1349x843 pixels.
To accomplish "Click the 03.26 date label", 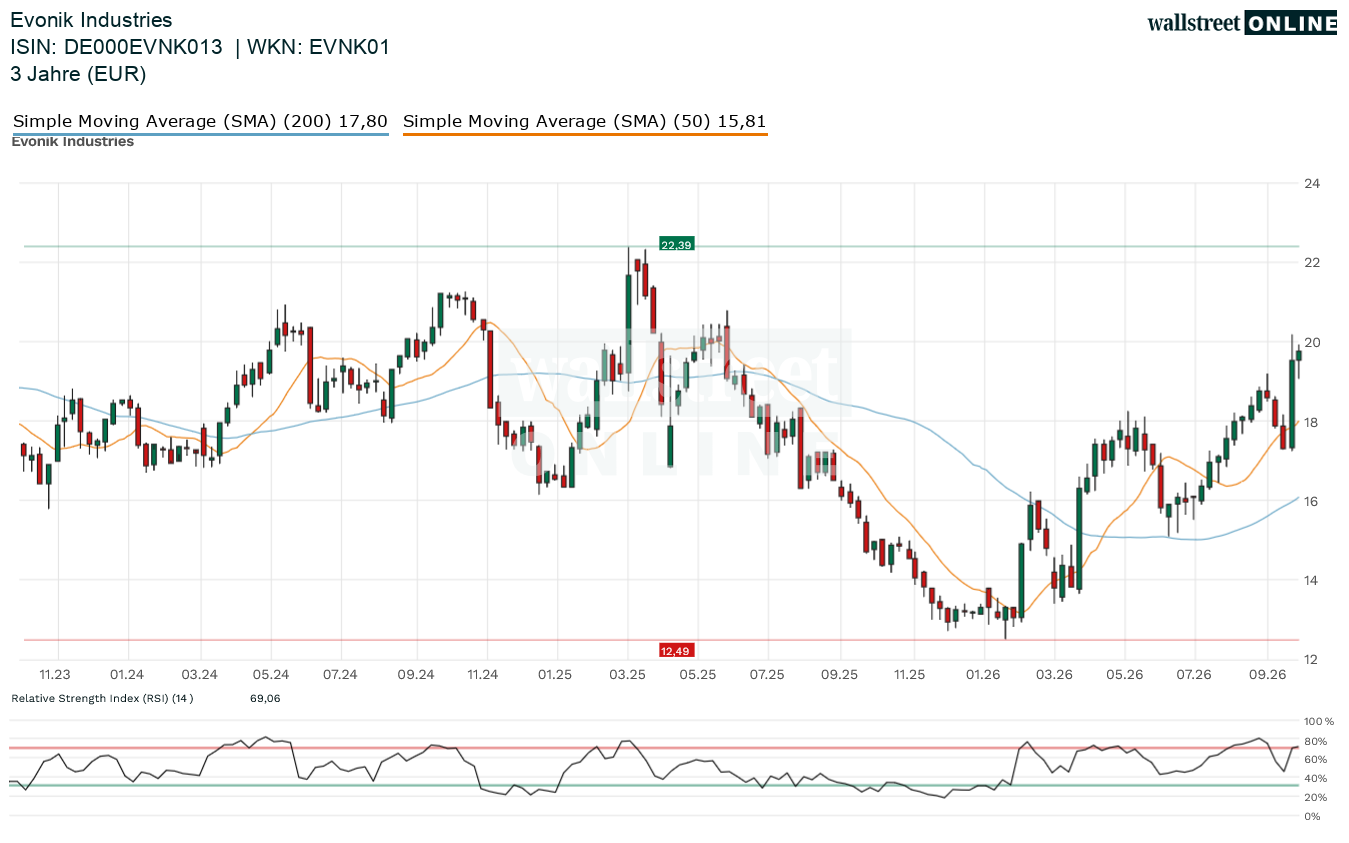I will [x=1054, y=675].
